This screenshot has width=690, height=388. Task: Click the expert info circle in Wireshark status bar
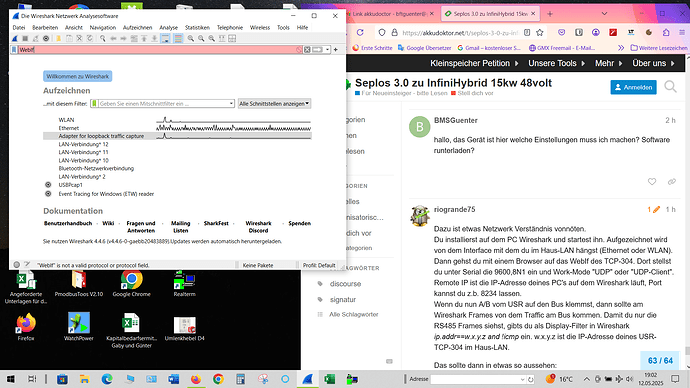tap(16, 265)
